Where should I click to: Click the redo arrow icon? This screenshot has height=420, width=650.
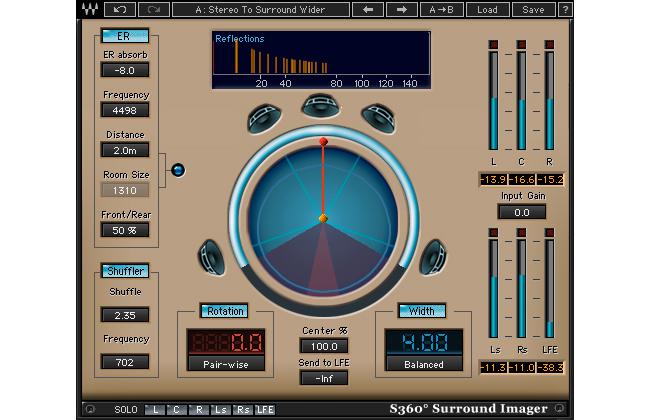[153, 10]
